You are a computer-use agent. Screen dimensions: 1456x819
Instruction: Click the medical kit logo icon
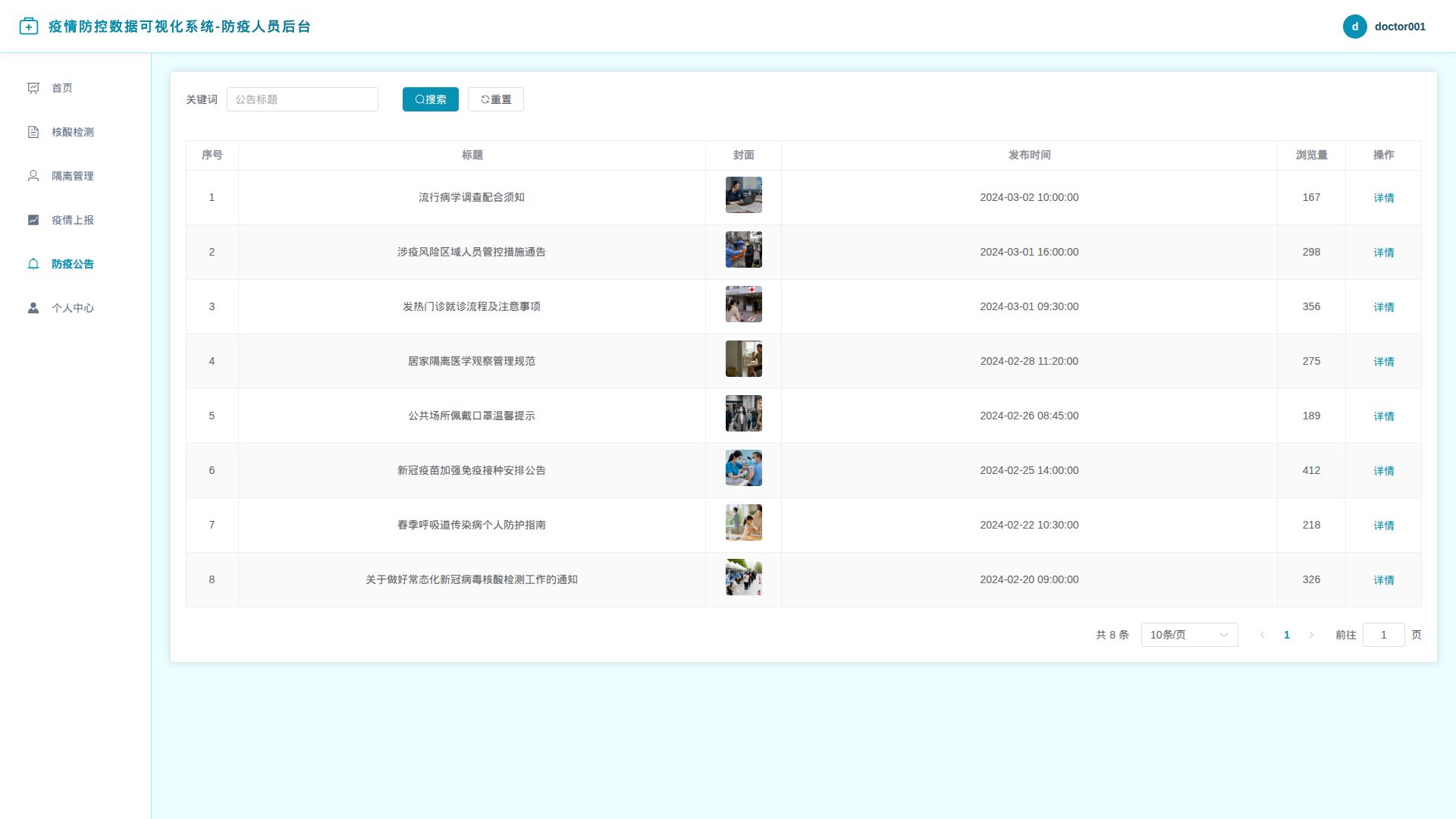click(x=29, y=27)
